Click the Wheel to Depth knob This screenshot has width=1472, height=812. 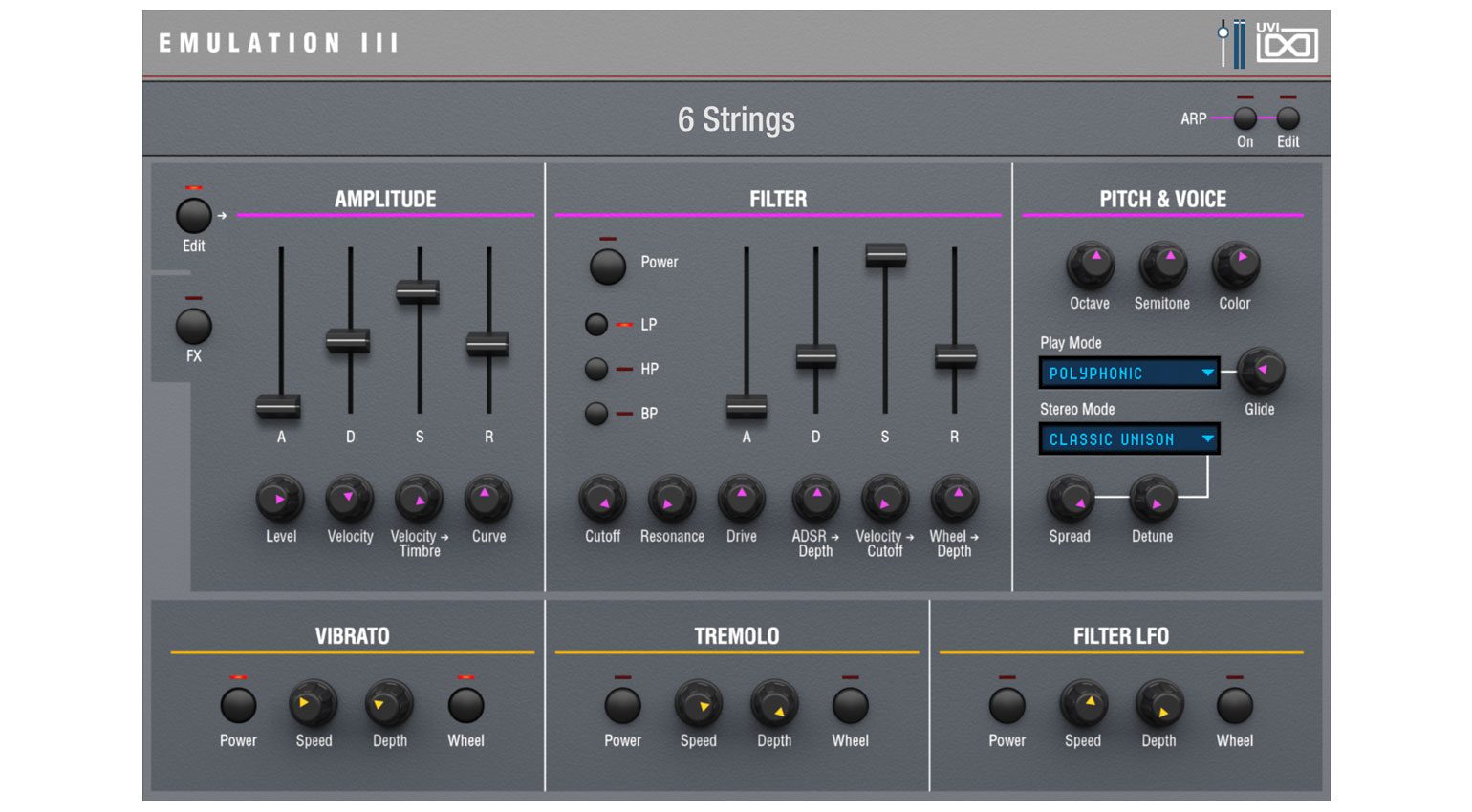pos(954,499)
